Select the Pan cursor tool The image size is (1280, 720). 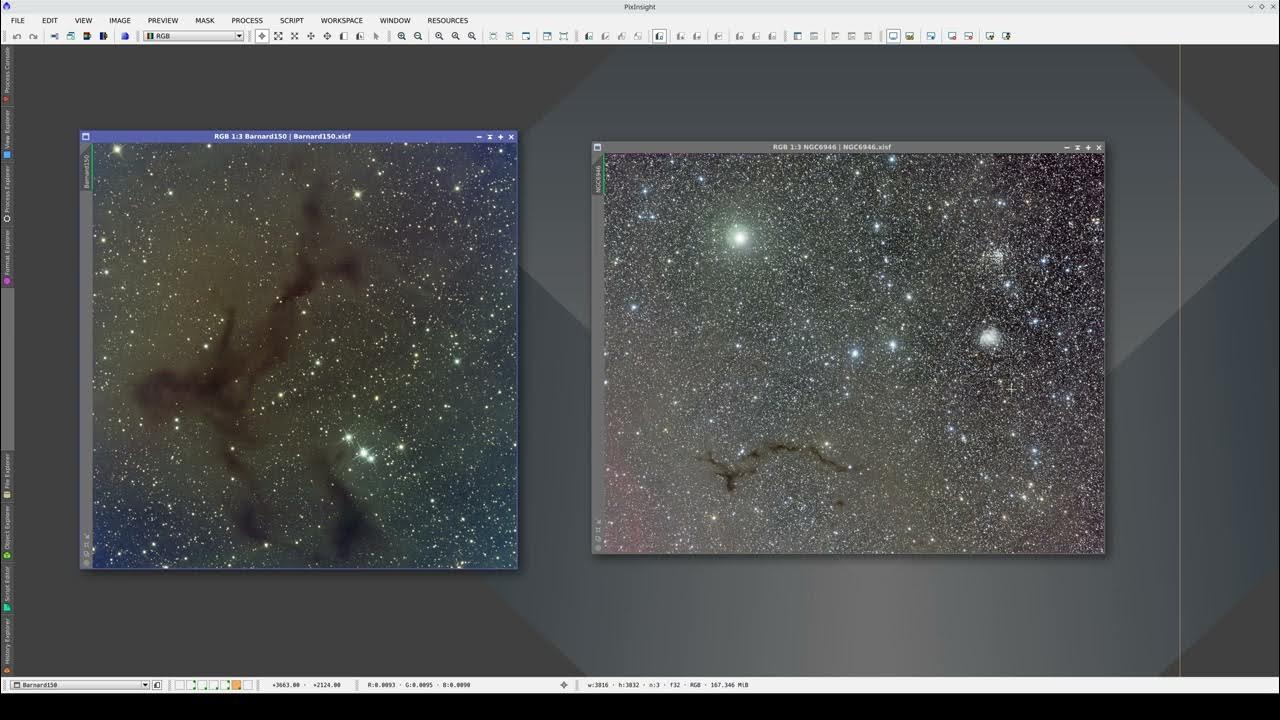[311, 36]
